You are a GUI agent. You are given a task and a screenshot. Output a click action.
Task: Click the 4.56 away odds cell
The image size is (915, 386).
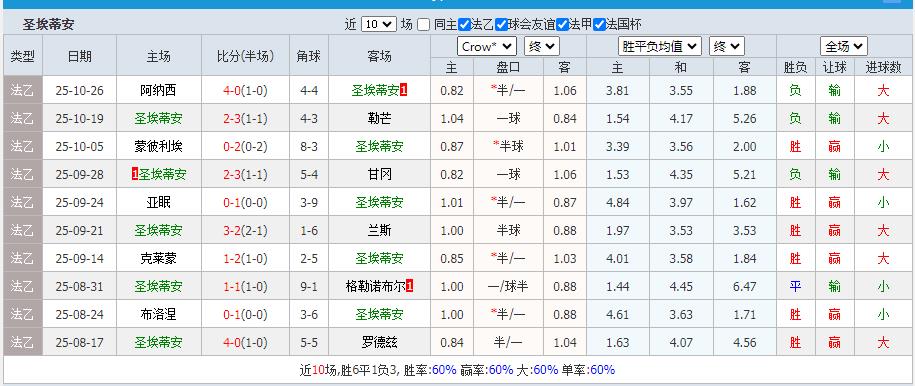coord(744,343)
